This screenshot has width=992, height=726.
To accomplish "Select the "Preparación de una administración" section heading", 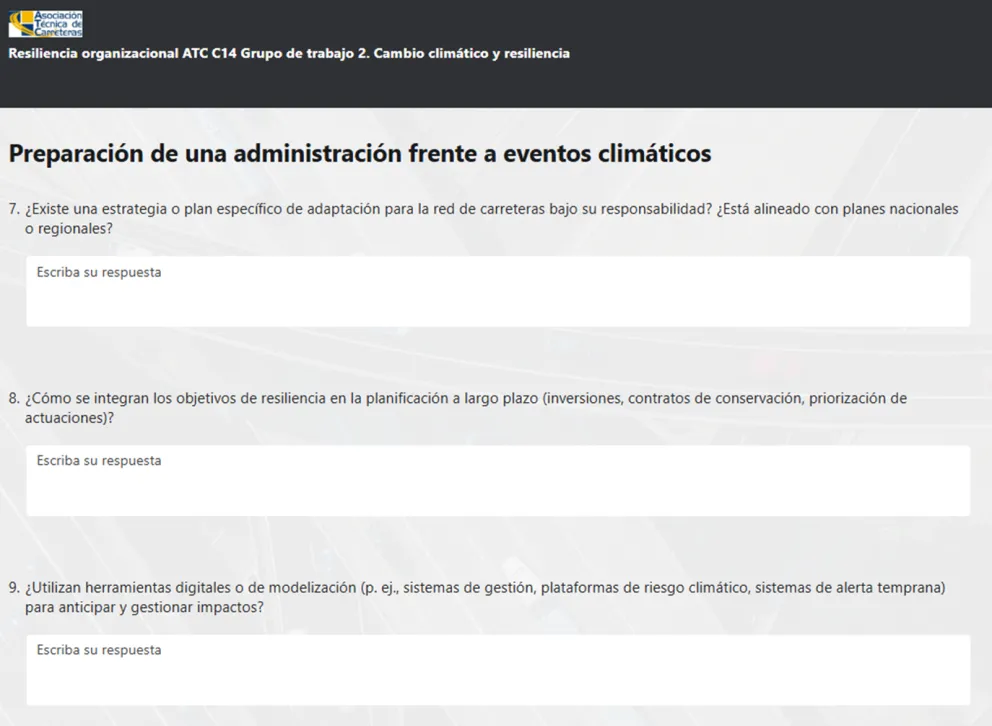I will (360, 154).
